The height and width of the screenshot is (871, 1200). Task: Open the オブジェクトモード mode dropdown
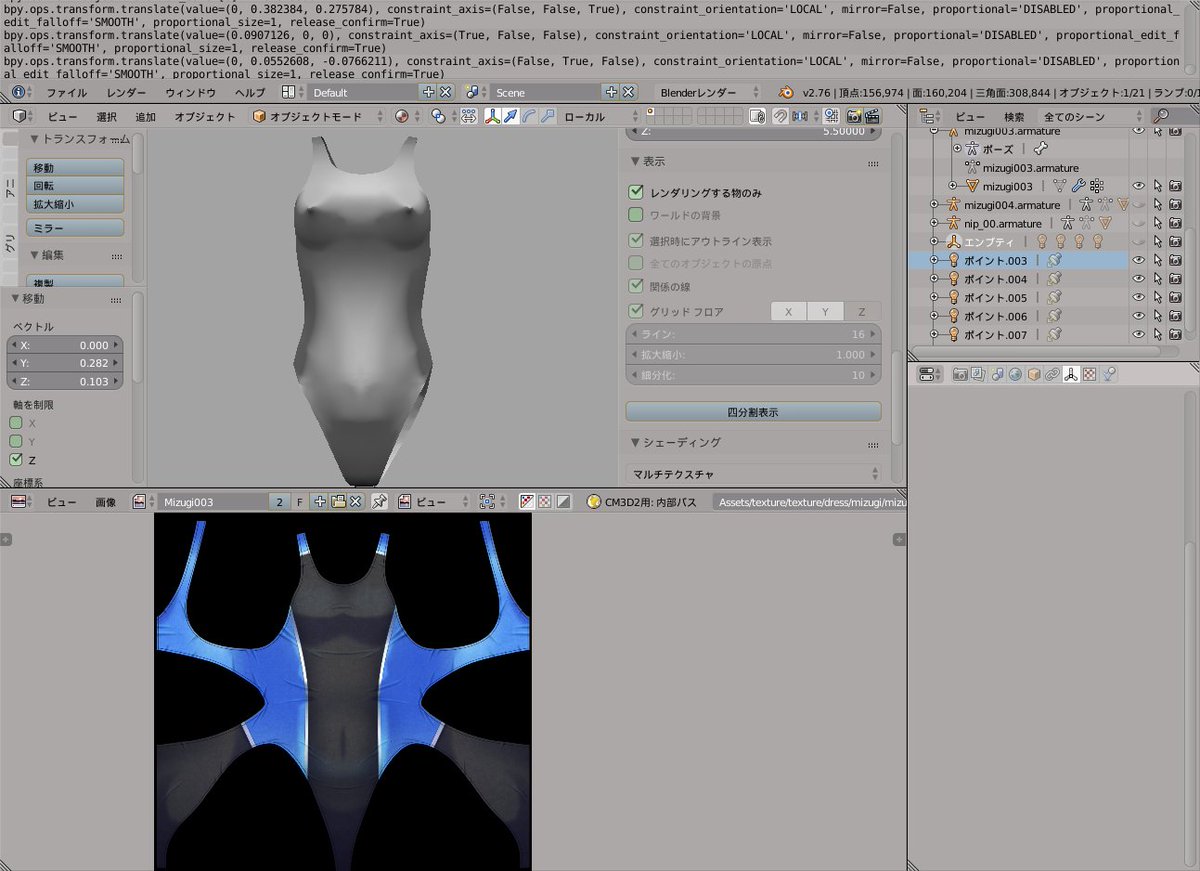pyautogui.click(x=316, y=117)
